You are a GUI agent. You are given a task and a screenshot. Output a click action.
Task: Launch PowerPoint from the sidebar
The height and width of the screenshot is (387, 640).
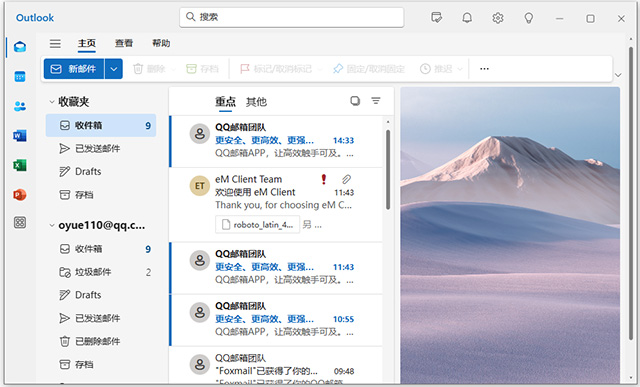point(20,195)
